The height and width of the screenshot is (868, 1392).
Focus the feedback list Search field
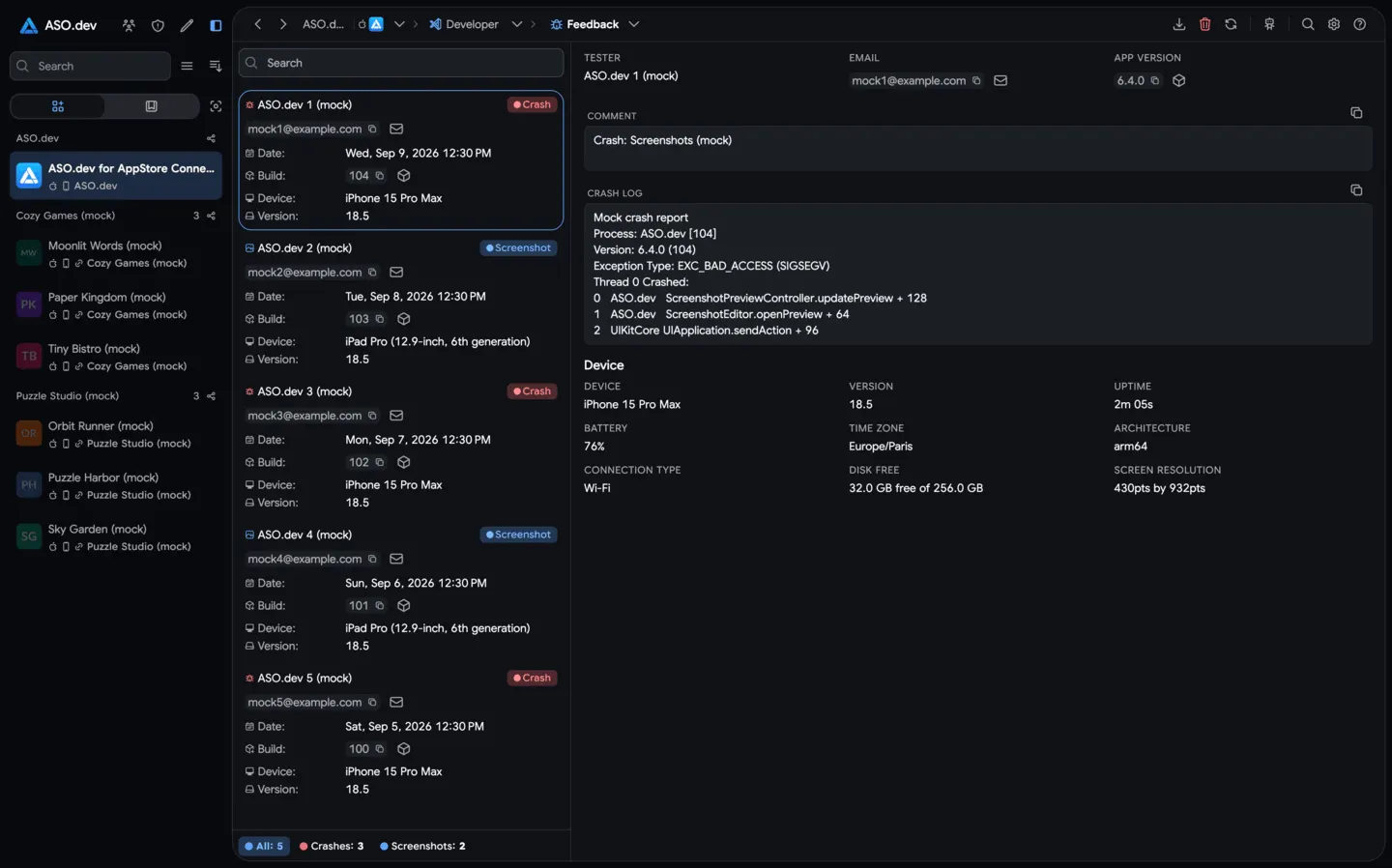pyautogui.click(x=401, y=63)
